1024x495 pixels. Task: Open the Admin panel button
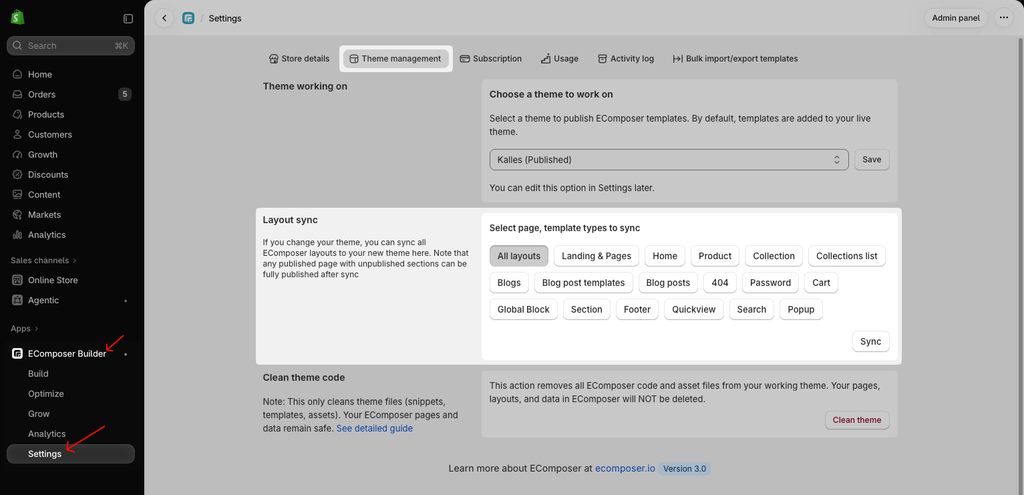click(x=955, y=18)
